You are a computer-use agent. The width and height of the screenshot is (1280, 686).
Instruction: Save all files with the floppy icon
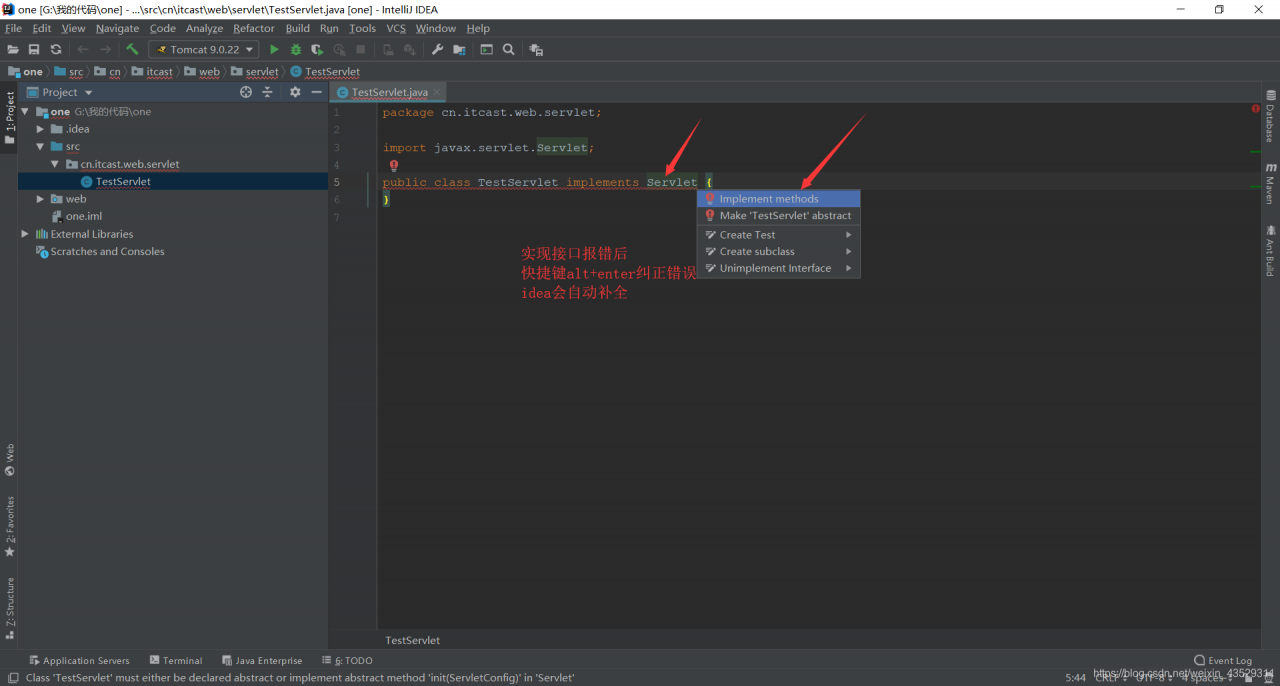pos(34,49)
